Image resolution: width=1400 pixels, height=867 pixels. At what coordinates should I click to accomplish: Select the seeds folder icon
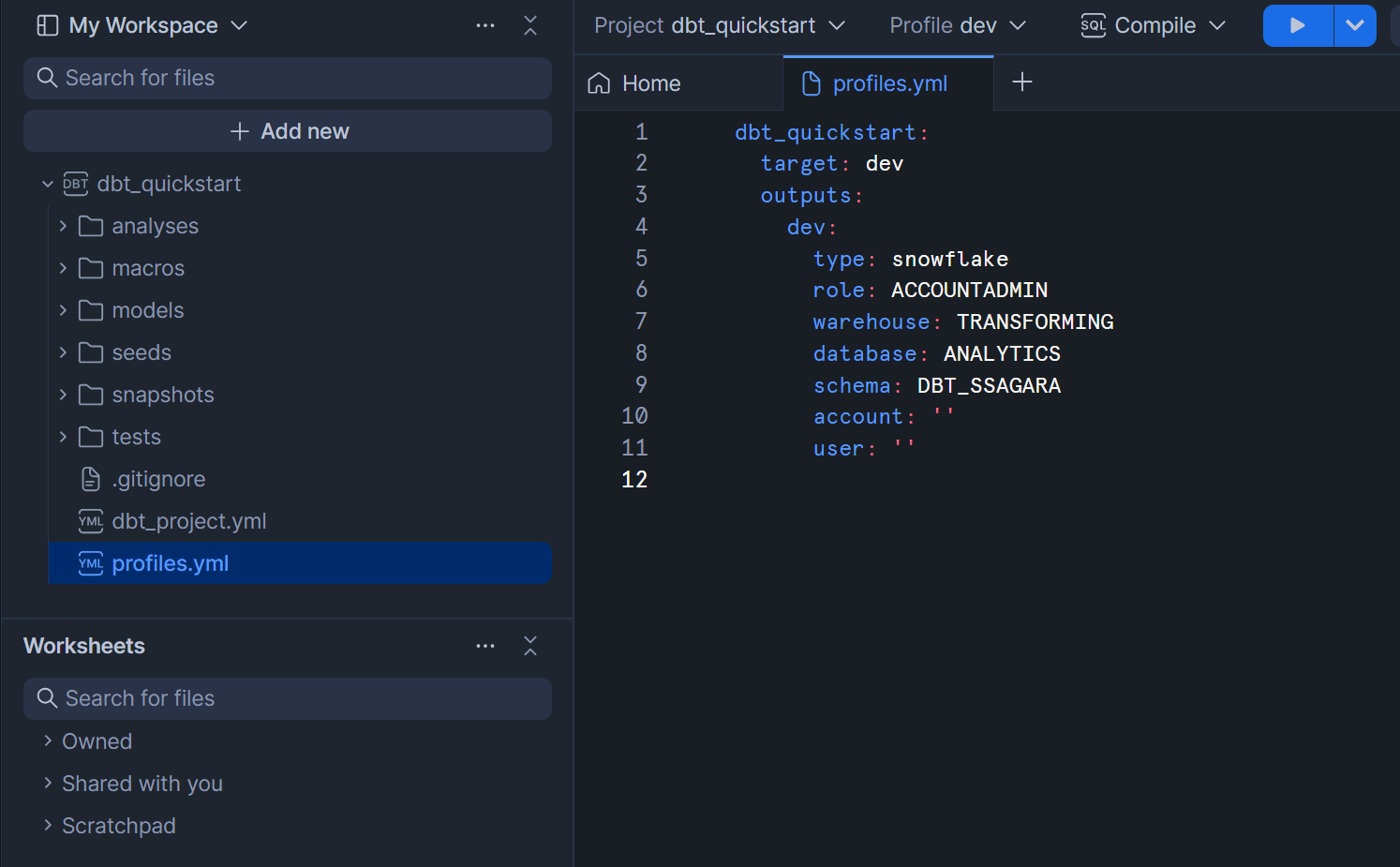click(x=91, y=352)
